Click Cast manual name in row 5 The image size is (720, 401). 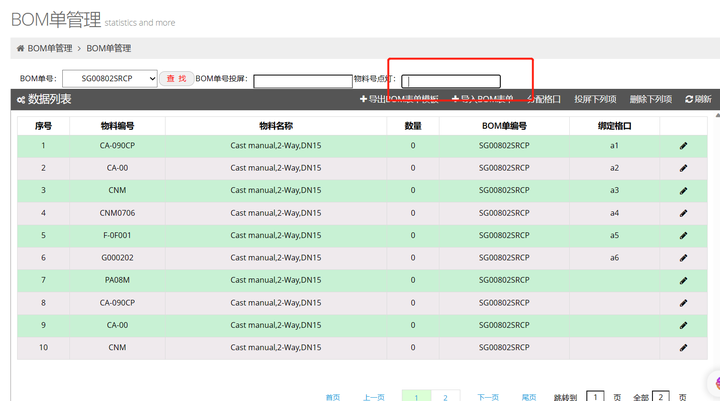(276, 236)
